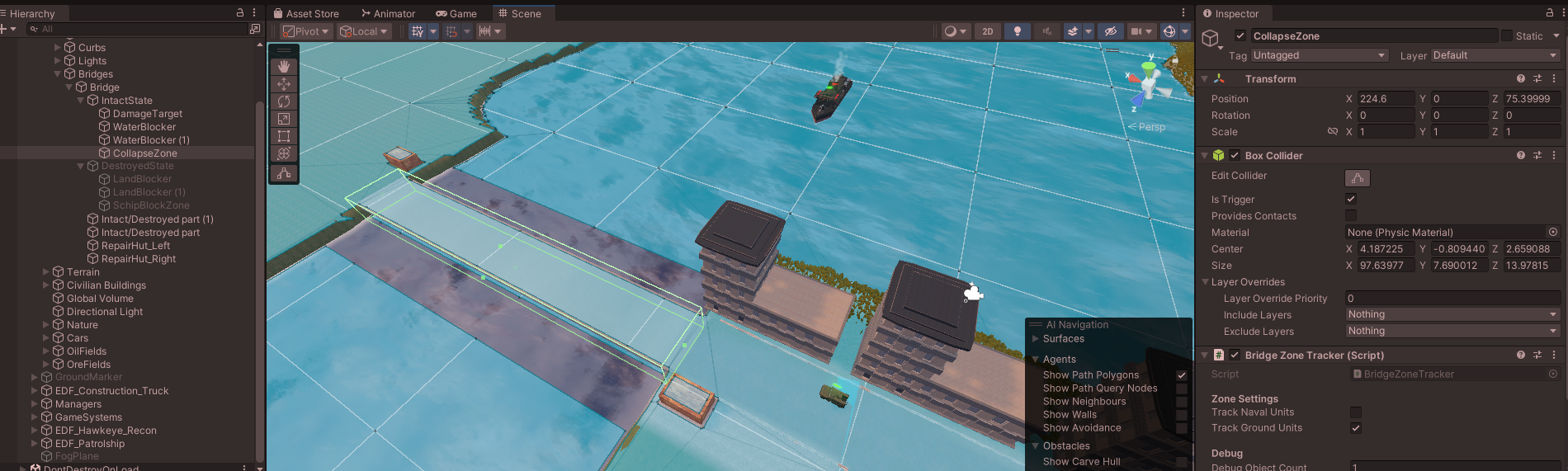Switch to the Asset Store tab
Image resolution: width=1568 pixels, height=471 pixels.
306,13
